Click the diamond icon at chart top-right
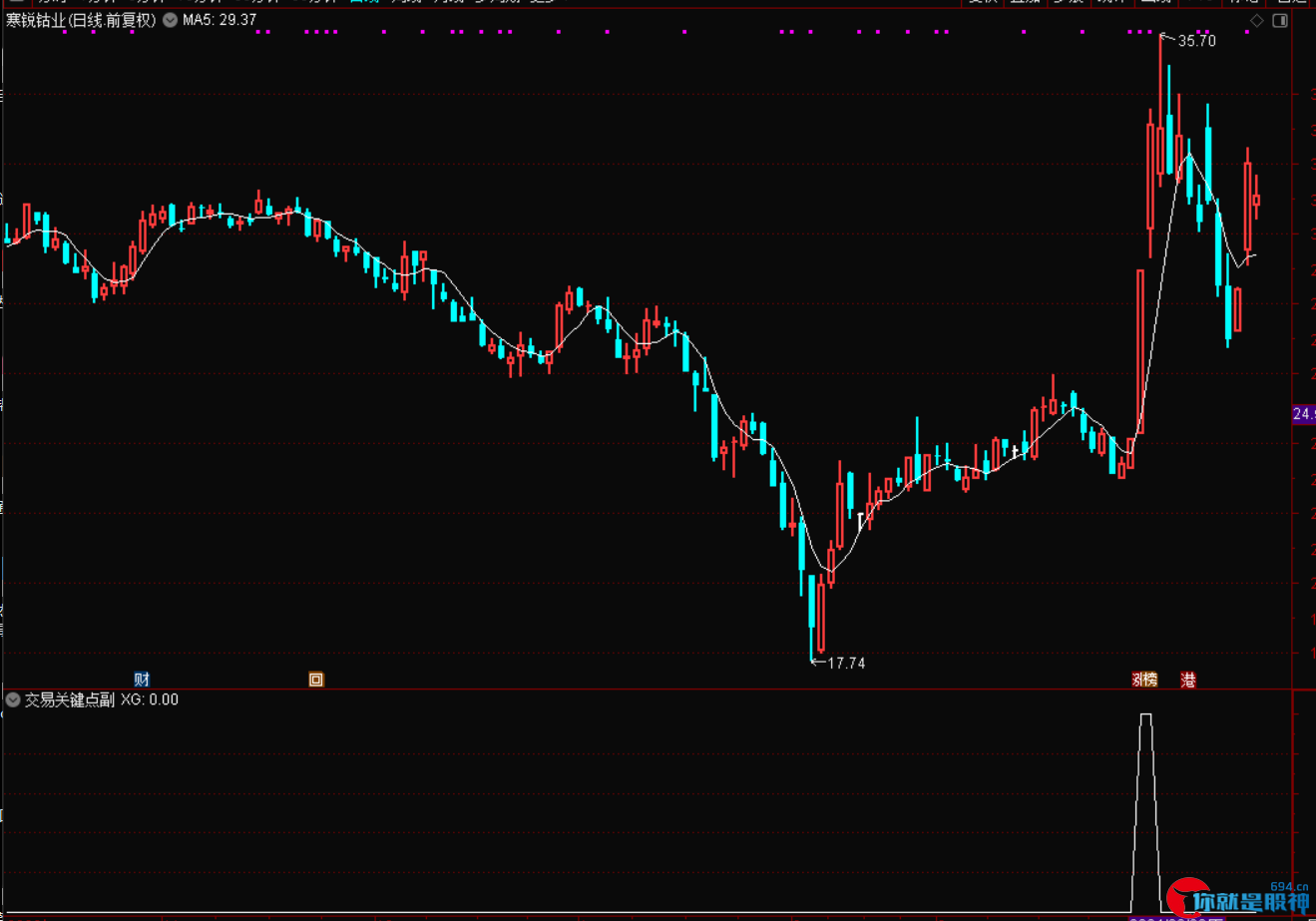 pyautogui.click(x=1257, y=21)
